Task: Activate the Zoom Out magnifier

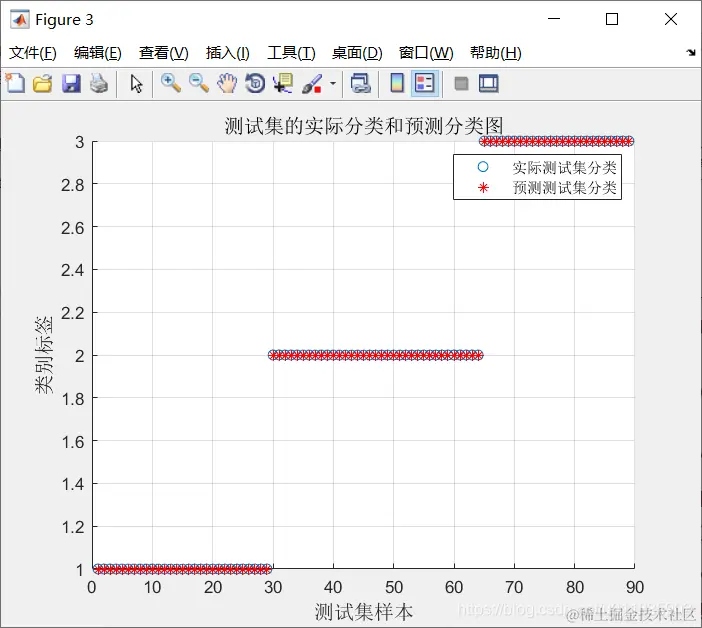Action: [x=199, y=84]
